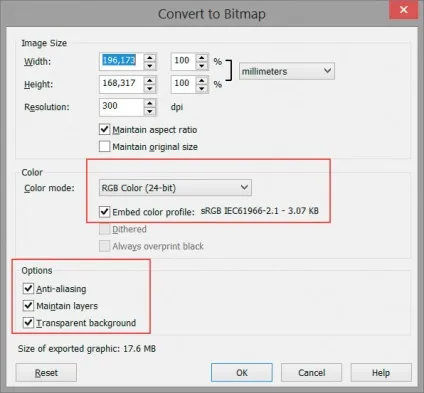Enable Maintain original size checkbox
This screenshot has height=393, width=424.
coord(104,146)
